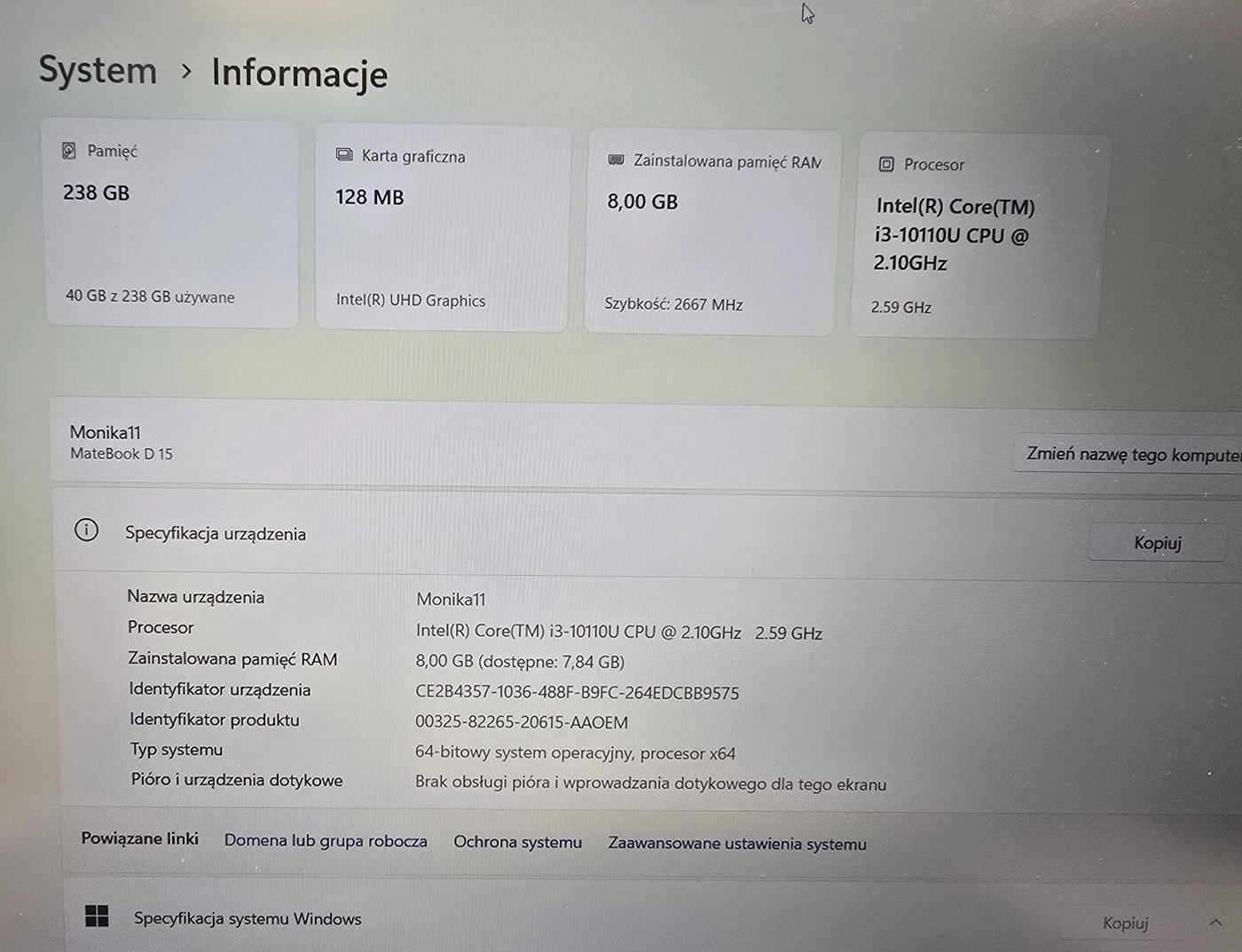The width and height of the screenshot is (1242, 952).
Task: Click the Powiązane linki label
Action: 140,838
